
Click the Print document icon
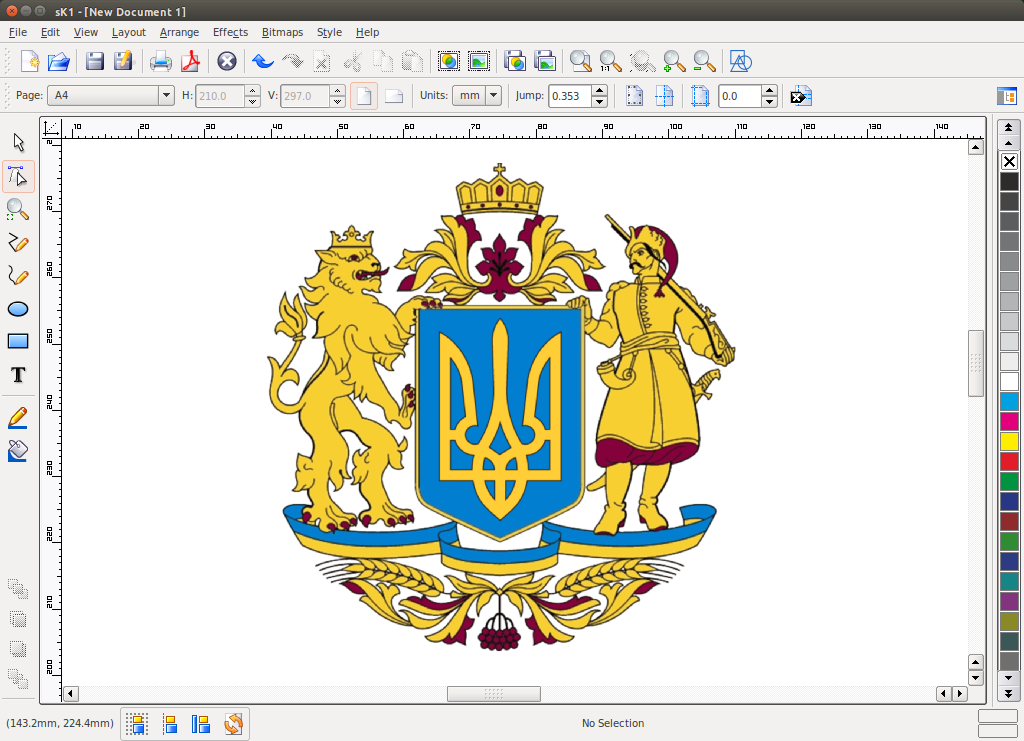[x=160, y=62]
